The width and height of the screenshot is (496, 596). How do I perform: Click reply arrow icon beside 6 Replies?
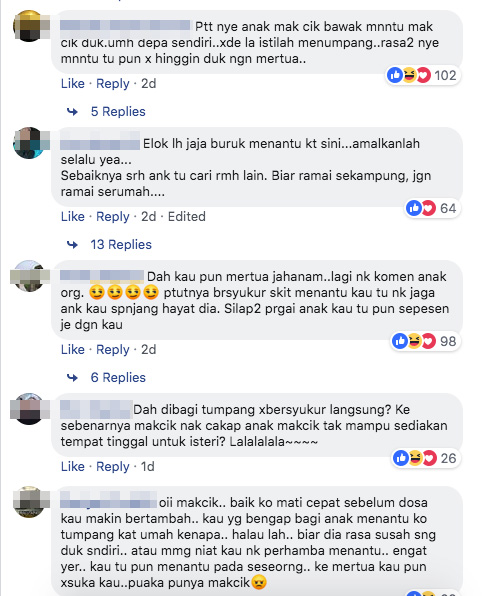[72, 378]
